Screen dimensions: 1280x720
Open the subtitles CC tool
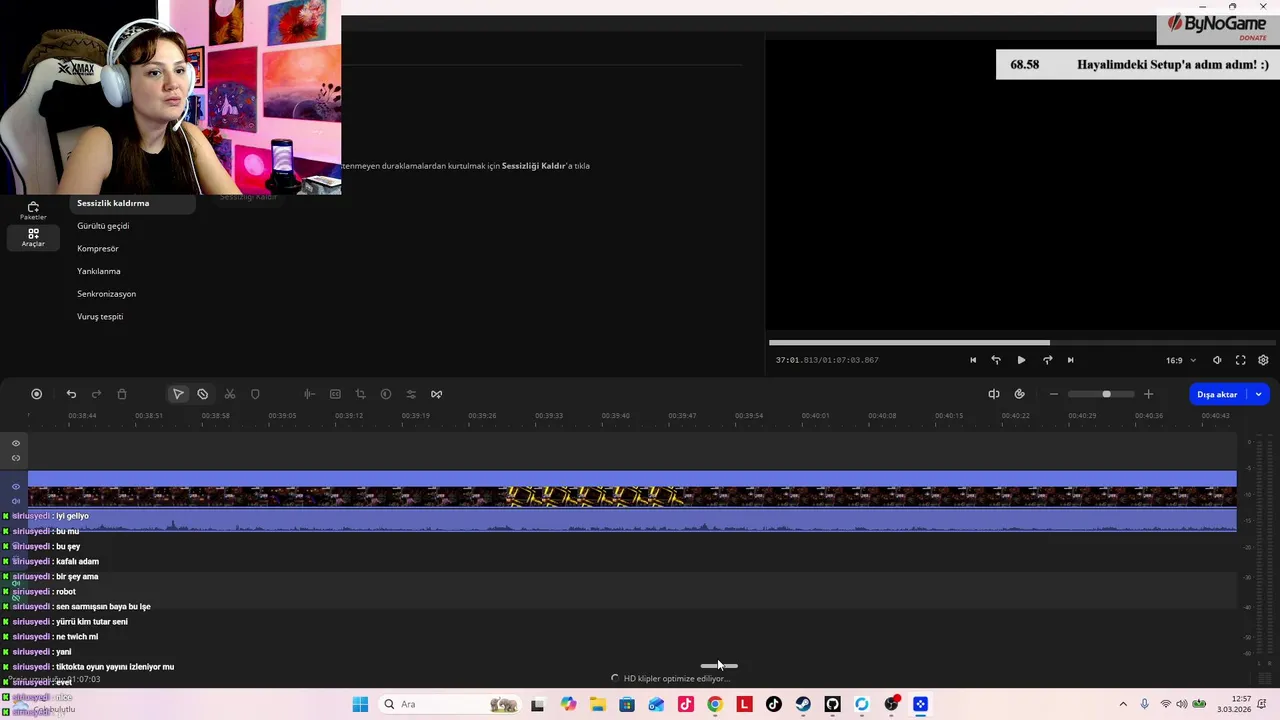[x=335, y=394]
